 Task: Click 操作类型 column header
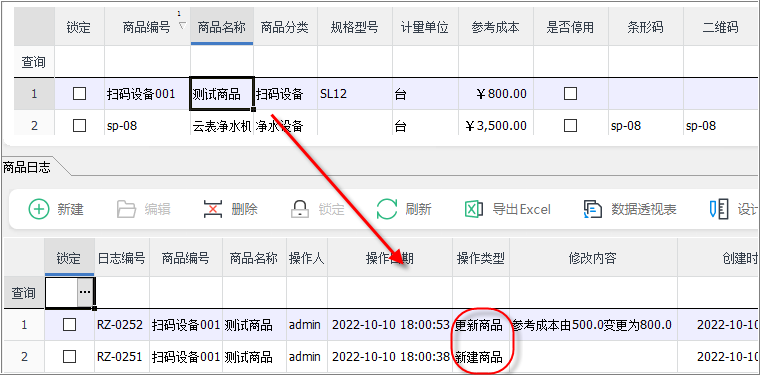click(481, 258)
